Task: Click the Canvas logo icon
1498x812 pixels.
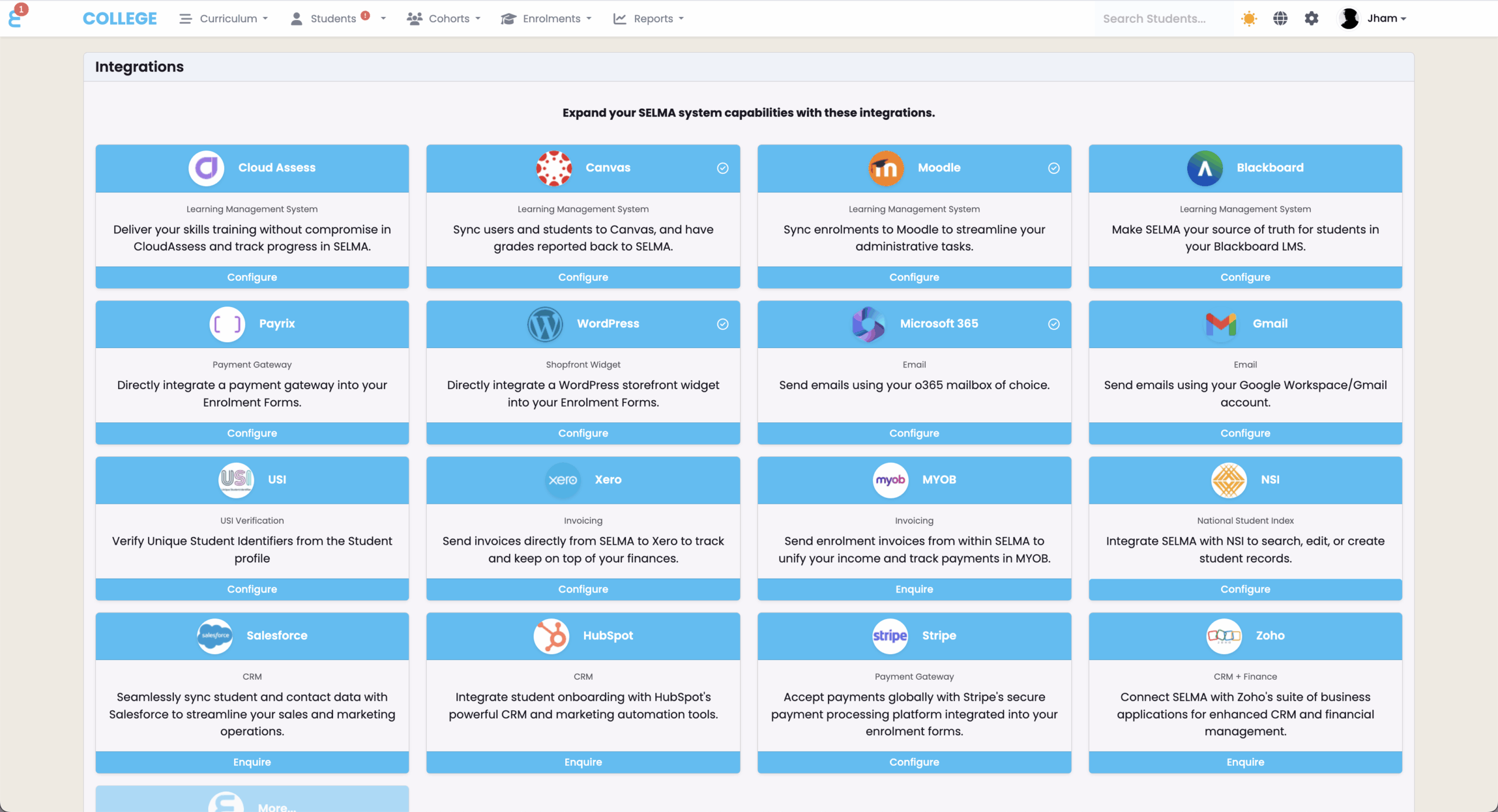Action: point(554,168)
